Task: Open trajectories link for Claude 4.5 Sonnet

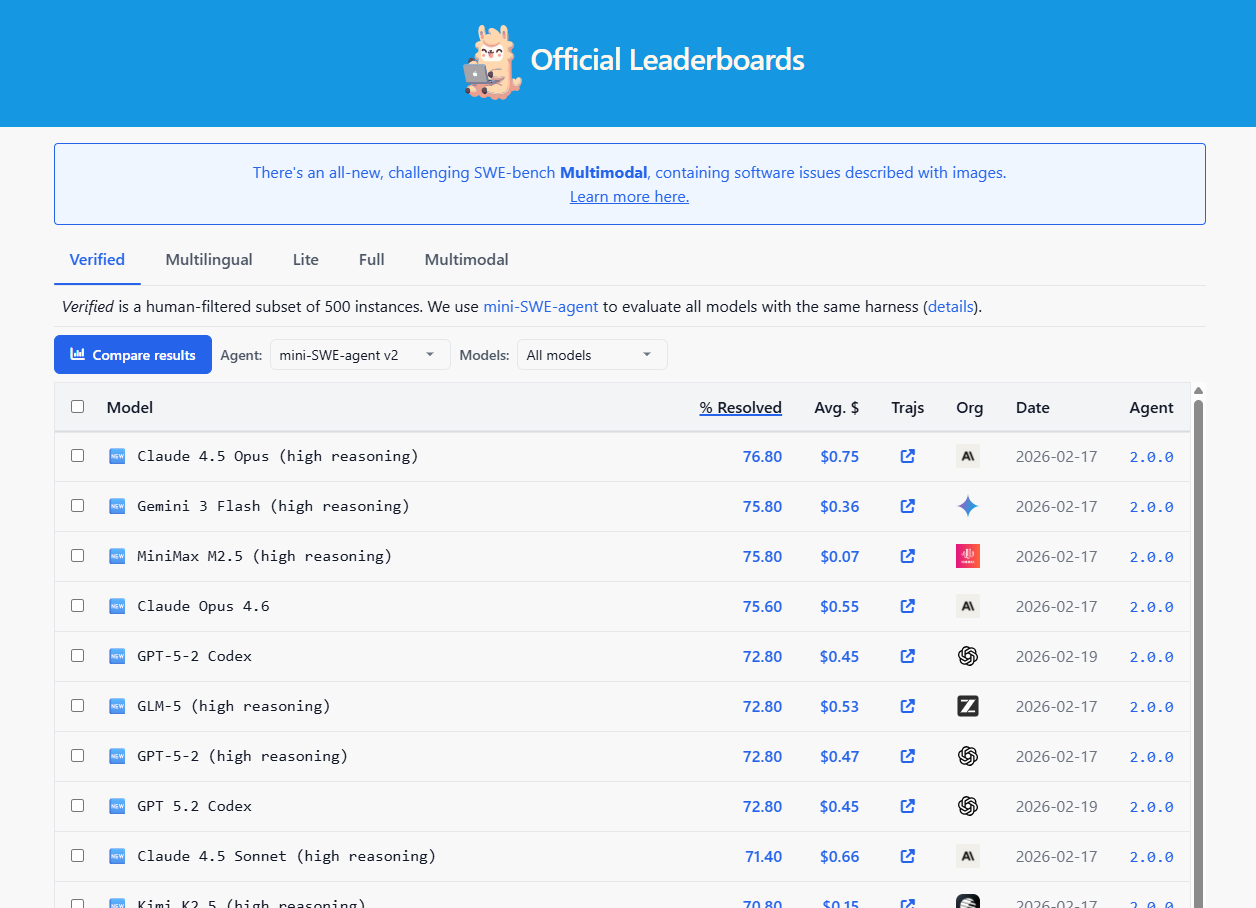Action: tap(908, 856)
